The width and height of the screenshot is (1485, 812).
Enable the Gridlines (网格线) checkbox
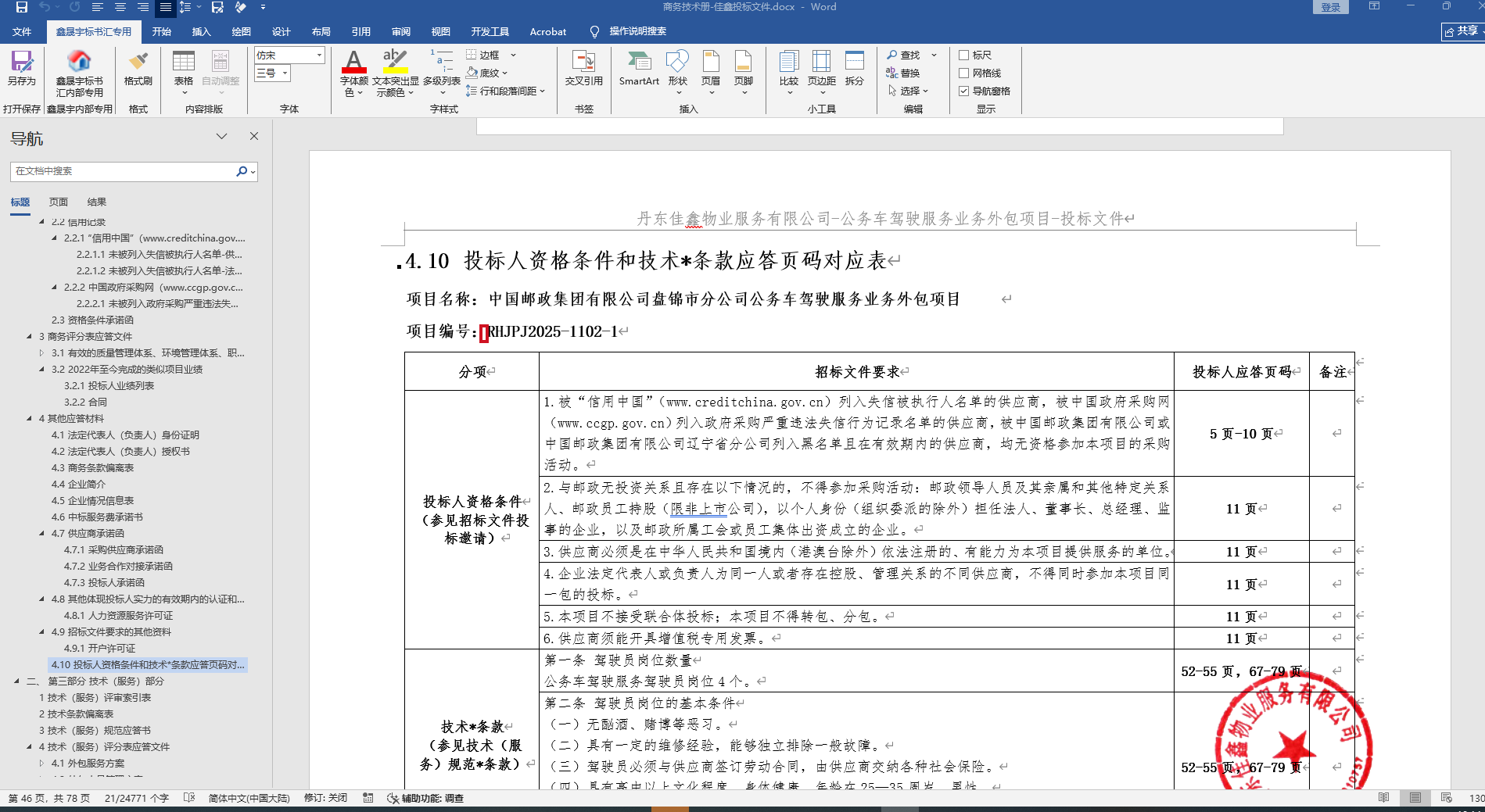[964, 73]
